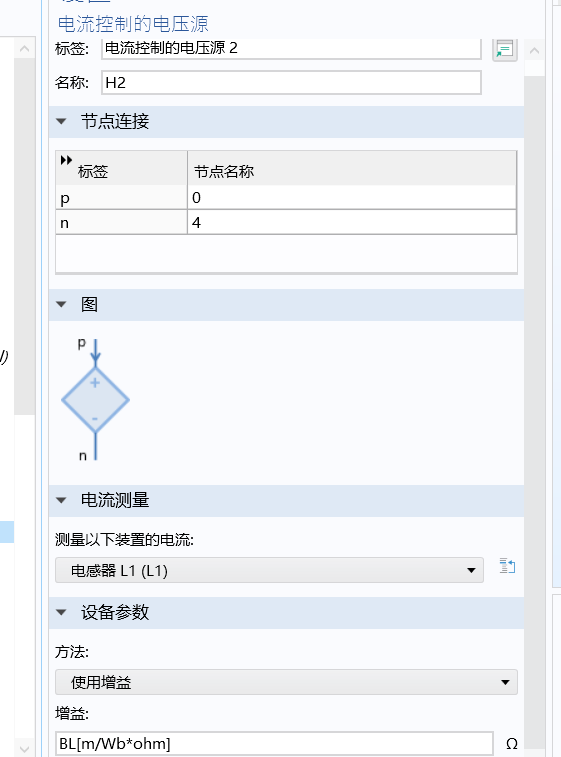561x757 pixels.
Task: Select node name cell for p row
Action: (x=351, y=197)
